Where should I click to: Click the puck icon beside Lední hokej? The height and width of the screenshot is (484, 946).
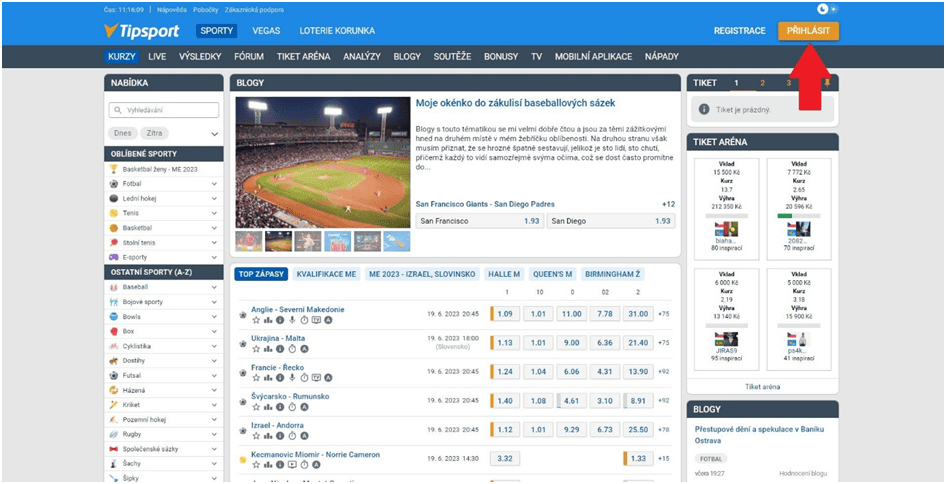coord(113,199)
